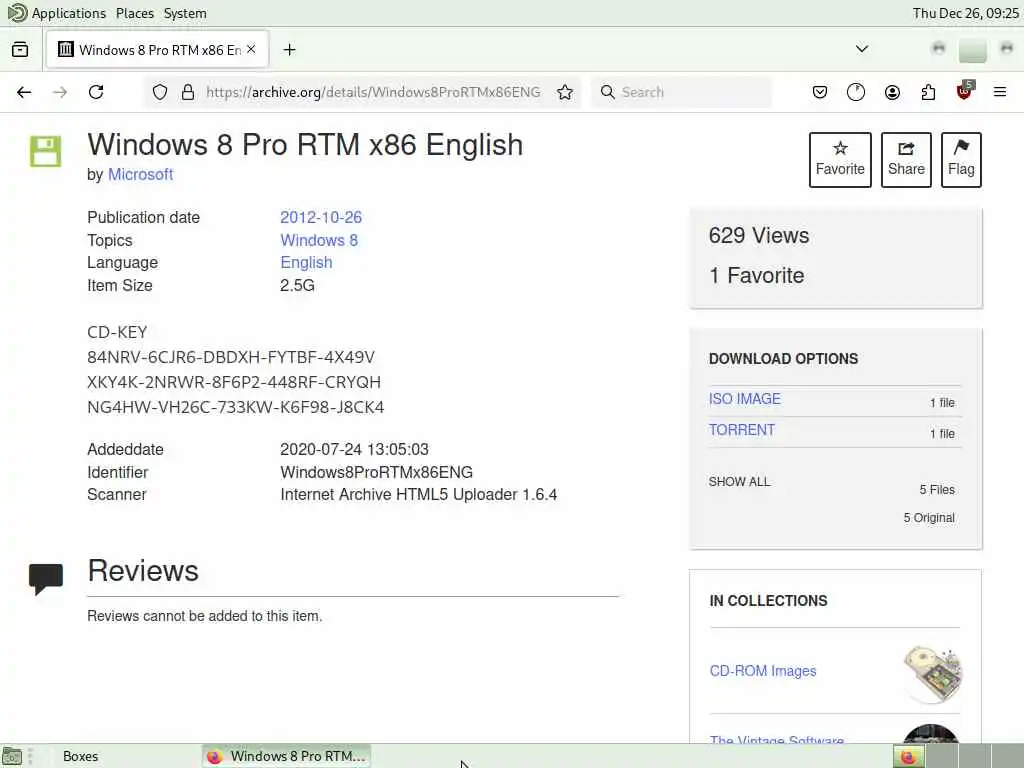Click the 2020-07-24 13:05:03 added date
This screenshot has width=1024, height=768.
[x=354, y=449]
